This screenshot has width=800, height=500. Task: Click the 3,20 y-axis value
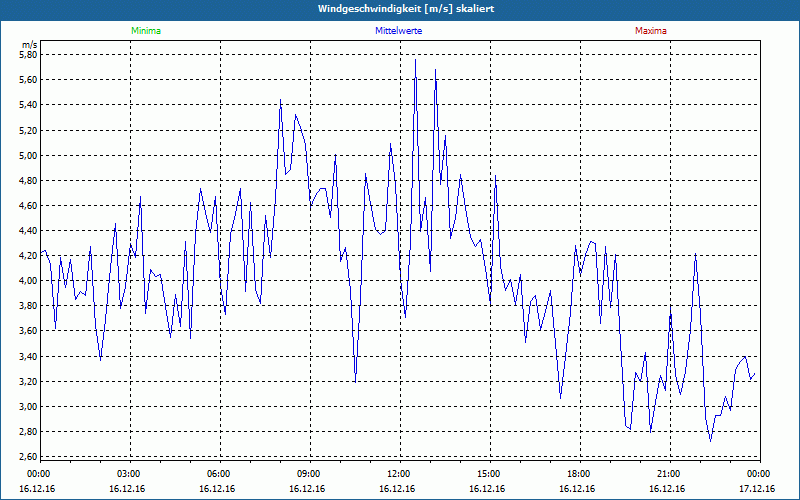(28, 382)
